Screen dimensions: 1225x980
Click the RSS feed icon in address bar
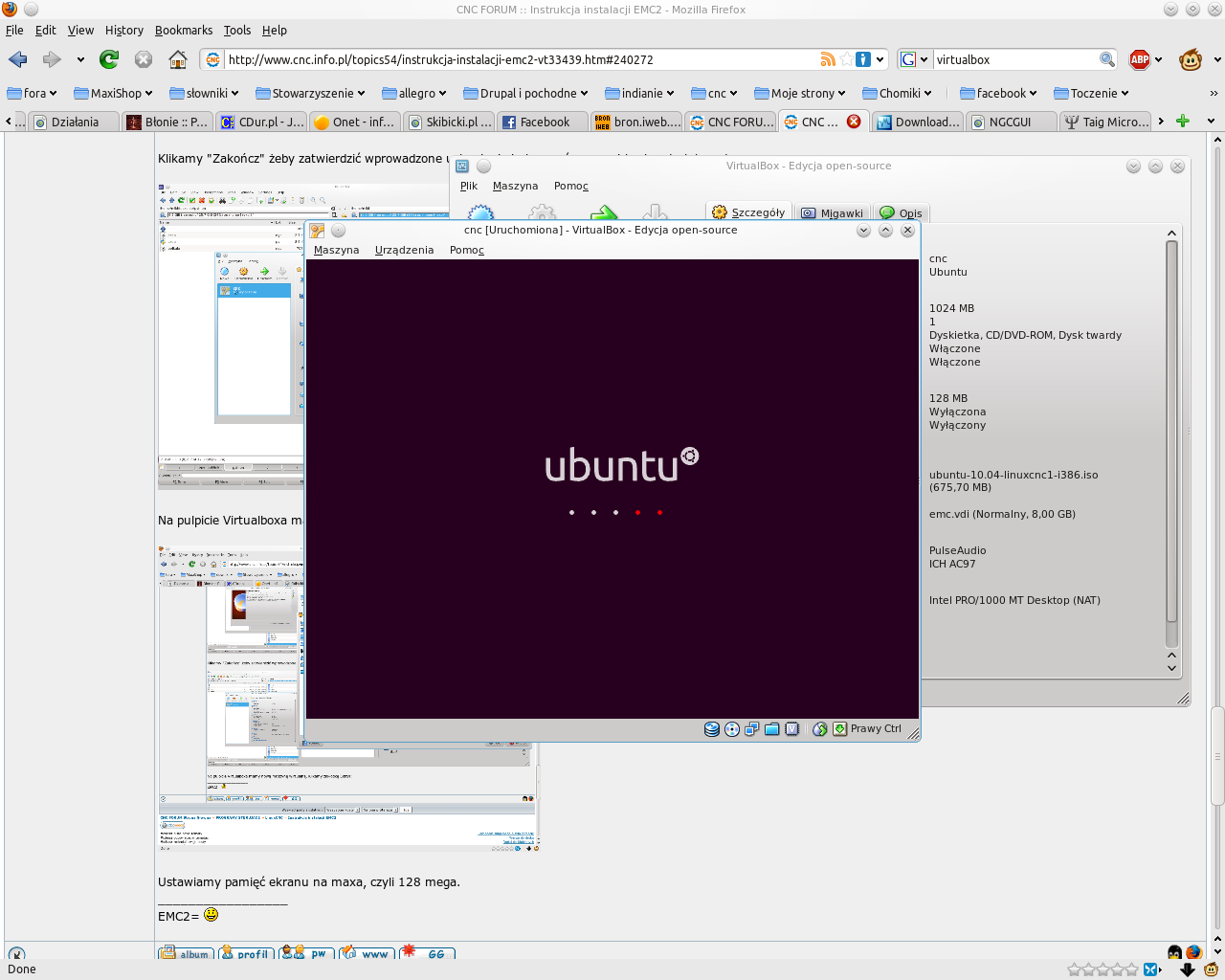click(x=828, y=59)
